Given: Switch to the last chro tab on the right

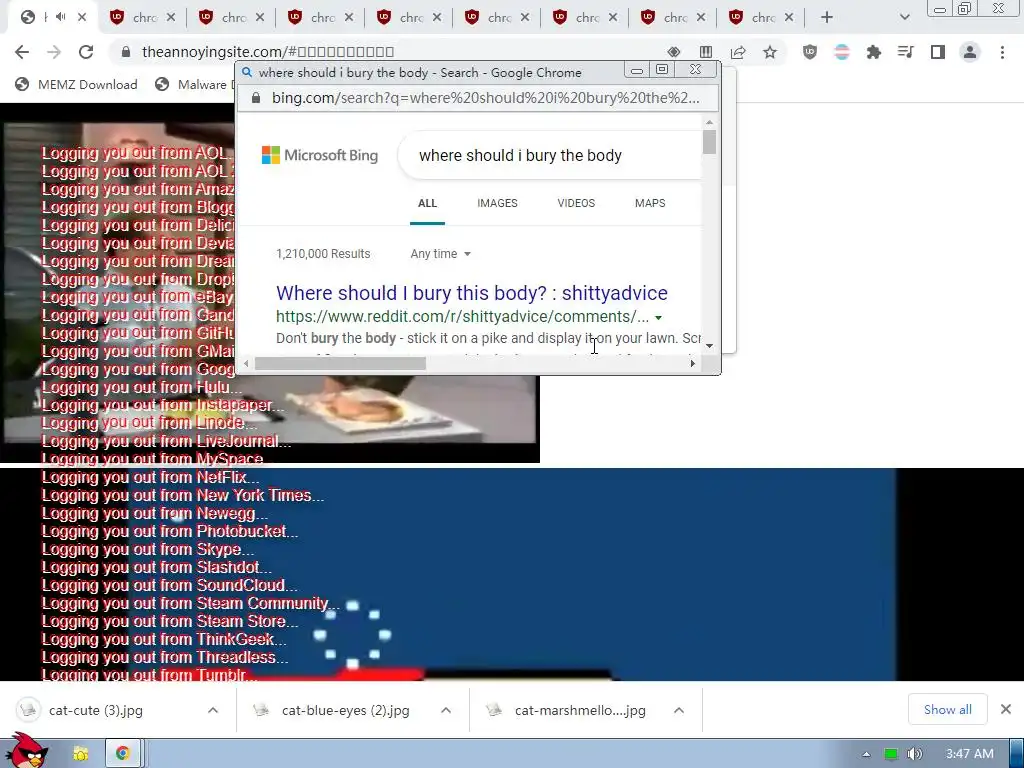Looking at the screenshot, I should tap(761, 18).
